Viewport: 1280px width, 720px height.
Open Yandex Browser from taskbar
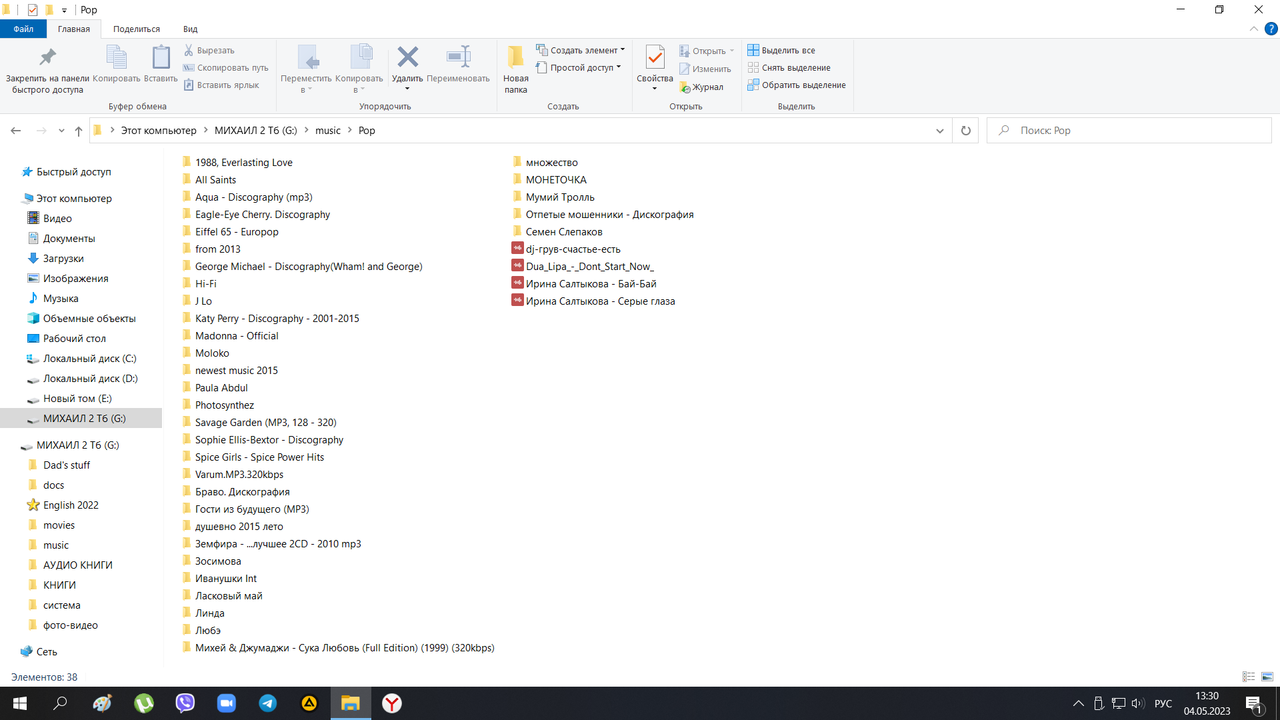392,703
